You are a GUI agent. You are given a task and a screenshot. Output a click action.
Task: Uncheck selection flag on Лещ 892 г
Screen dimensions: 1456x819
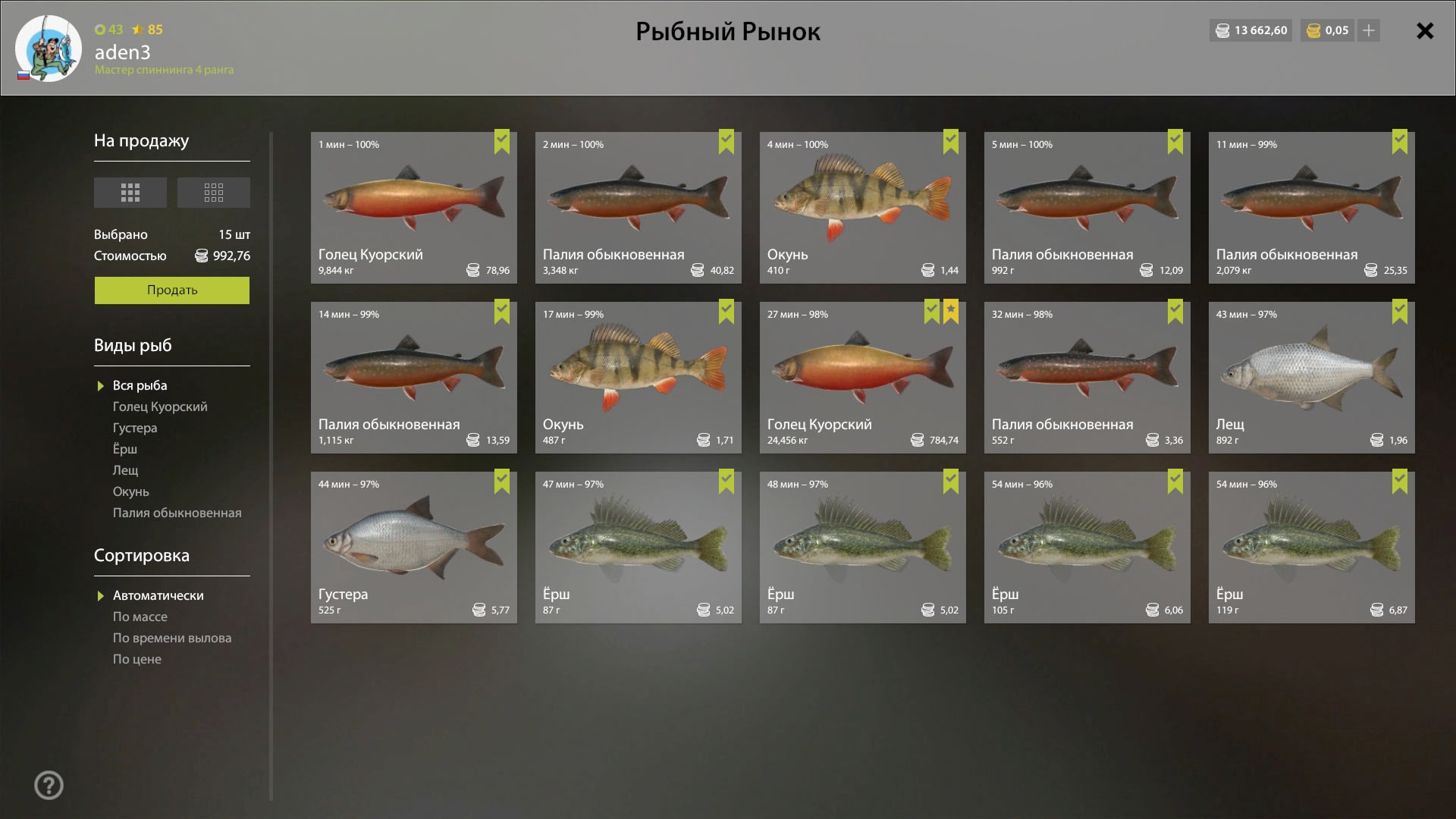point(1400,311)
